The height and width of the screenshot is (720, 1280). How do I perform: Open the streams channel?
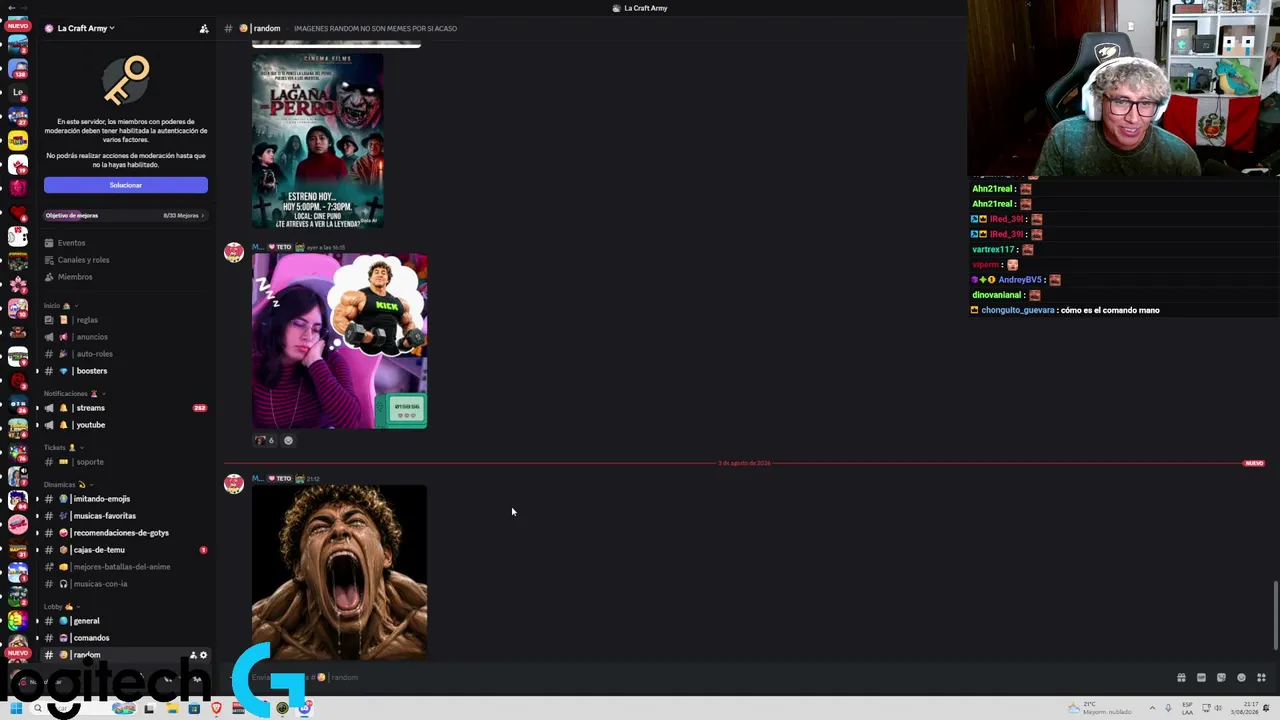click(x=125, y=408)
